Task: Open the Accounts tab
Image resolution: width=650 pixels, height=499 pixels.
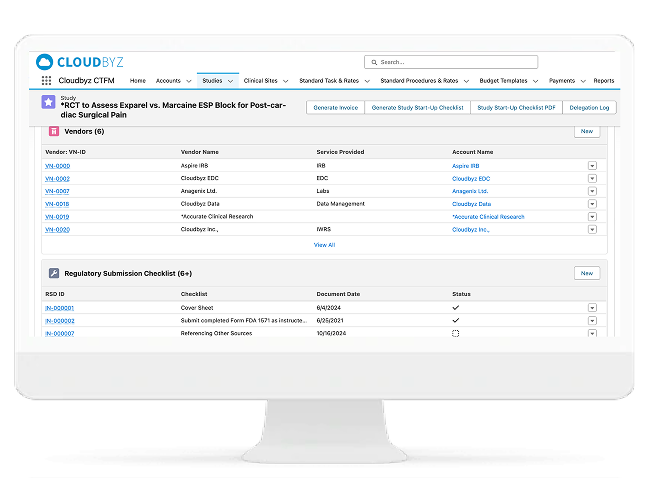Action: click(168, 81)
